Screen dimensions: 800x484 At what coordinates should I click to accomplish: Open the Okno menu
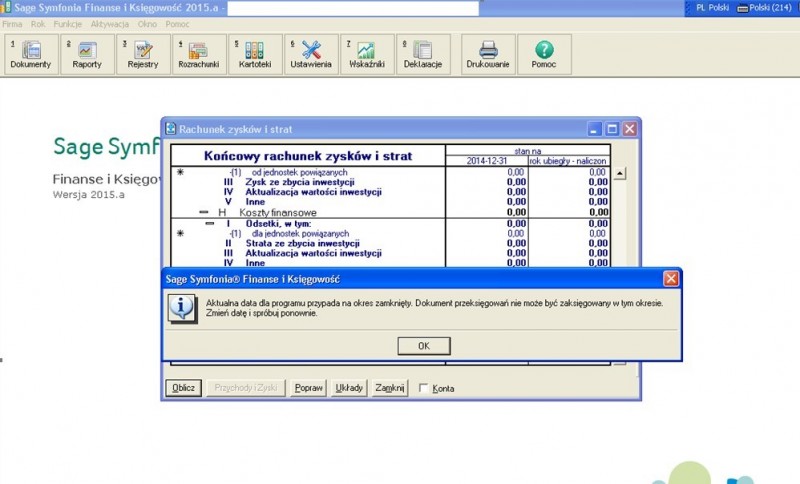[x=147, y=24]
